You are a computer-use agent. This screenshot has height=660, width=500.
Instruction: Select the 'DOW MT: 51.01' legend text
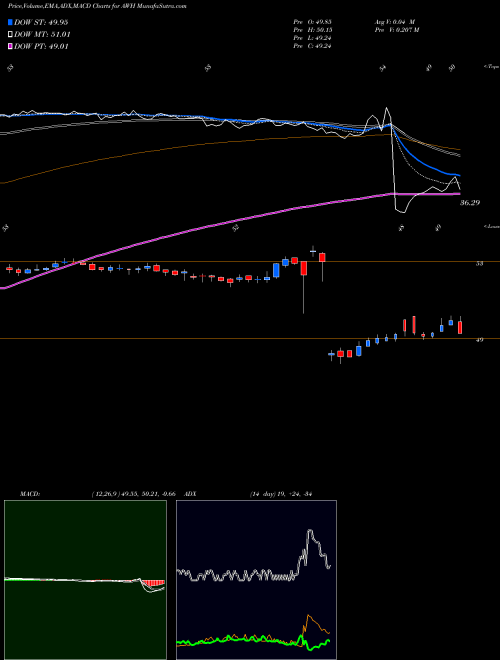tap(42, 35)
